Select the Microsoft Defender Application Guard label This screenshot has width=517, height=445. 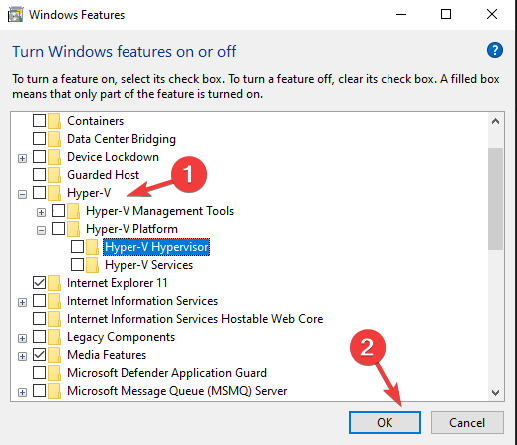pyautogui.click(x=167, y=373)
